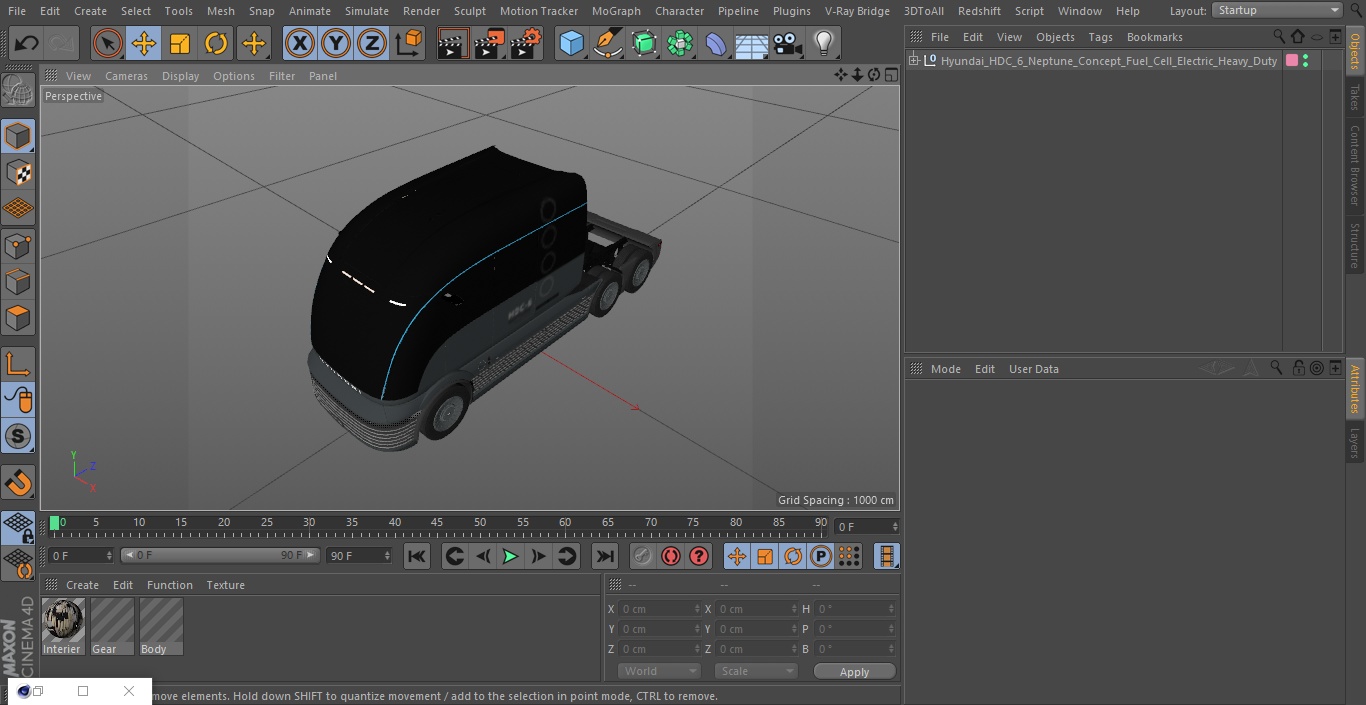Click Windows taskbar Cinema 4D icon
Viewport: 1366px width, 705px height.
pos(24,691)
